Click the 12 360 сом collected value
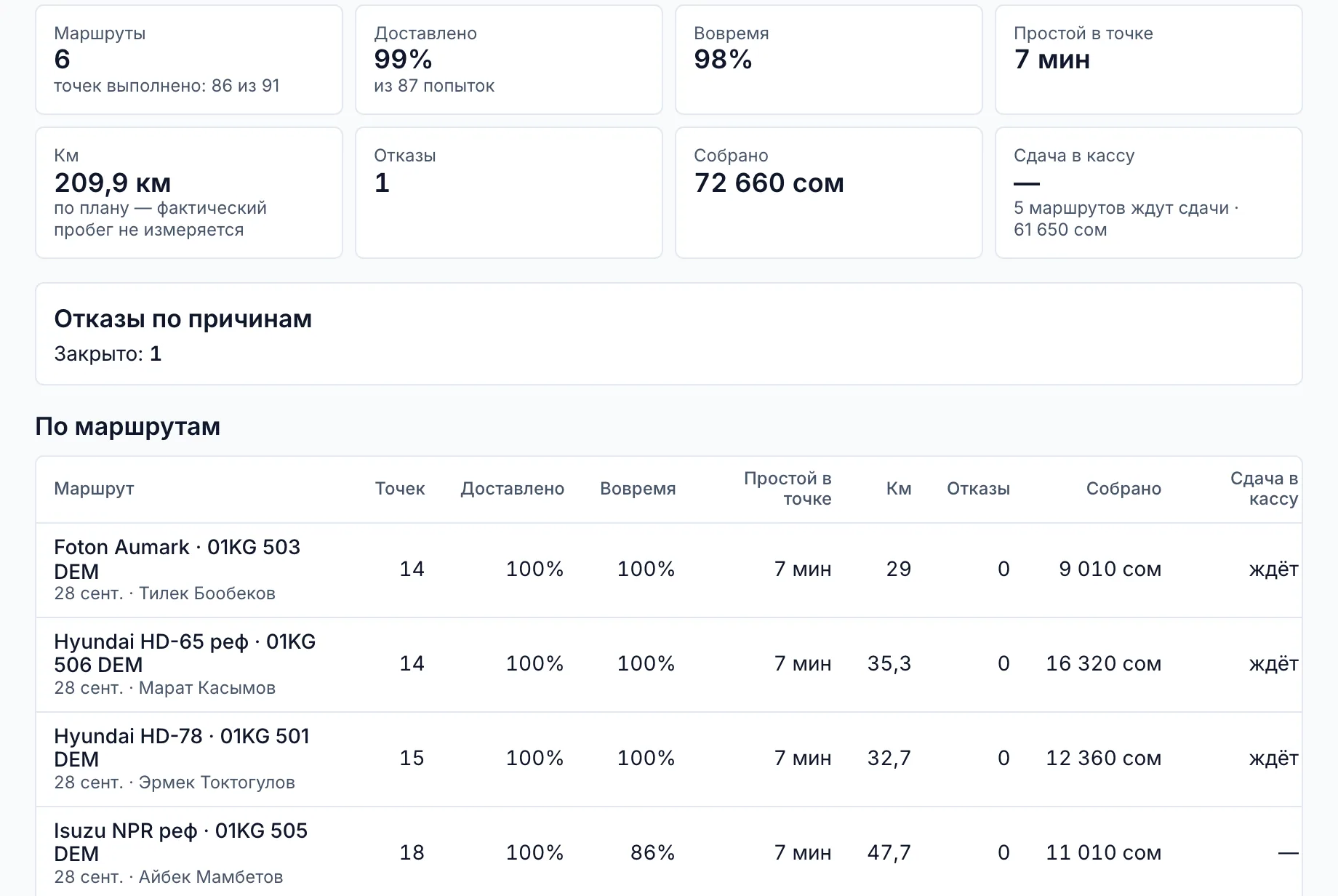Screen dimensions: 1338x896 pyautogui.click(x=1104, y=758)
